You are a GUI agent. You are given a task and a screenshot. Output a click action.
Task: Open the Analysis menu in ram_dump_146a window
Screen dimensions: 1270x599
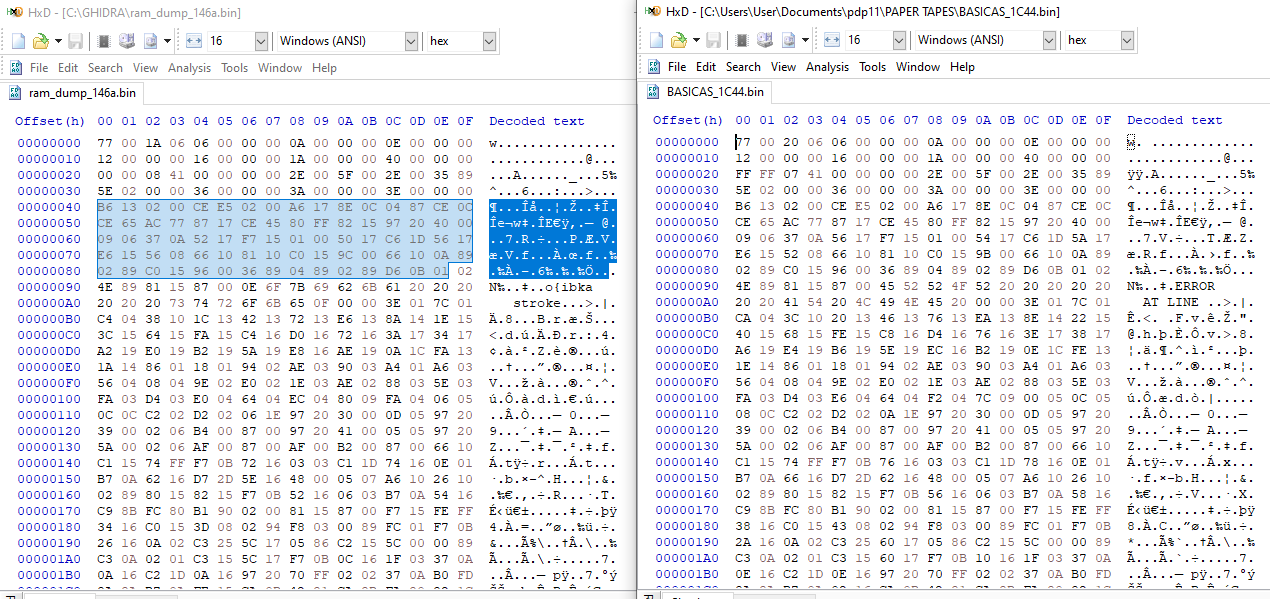point(189,68)
